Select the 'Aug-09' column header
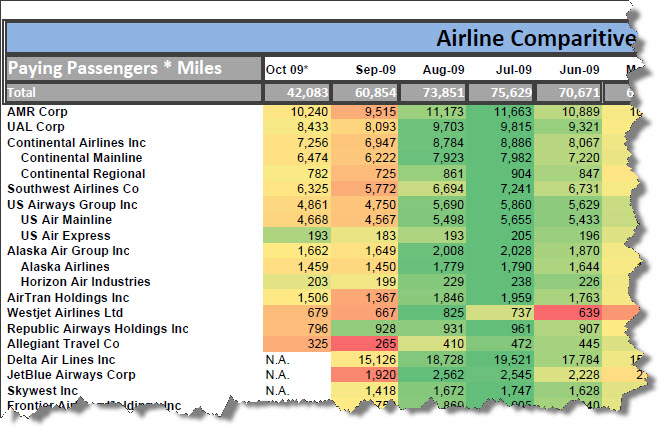The width and height of the screenshot is (660, 428). pyautogui.click(x=443, y=70)
